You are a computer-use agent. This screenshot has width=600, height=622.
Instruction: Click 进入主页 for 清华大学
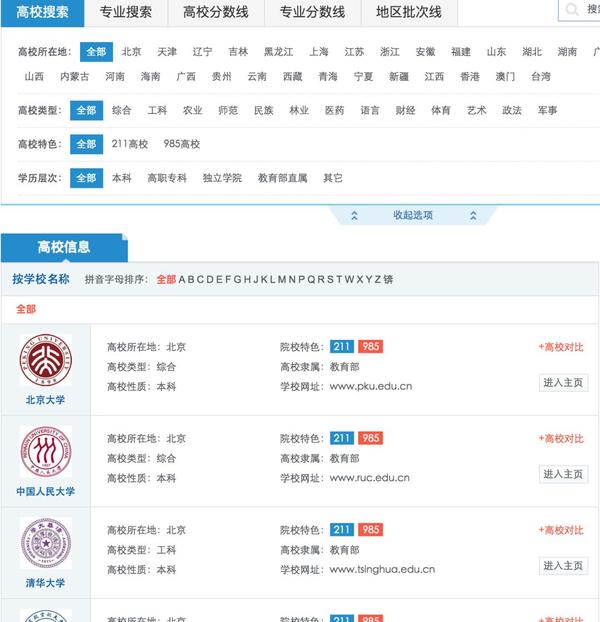coord(563,566)
